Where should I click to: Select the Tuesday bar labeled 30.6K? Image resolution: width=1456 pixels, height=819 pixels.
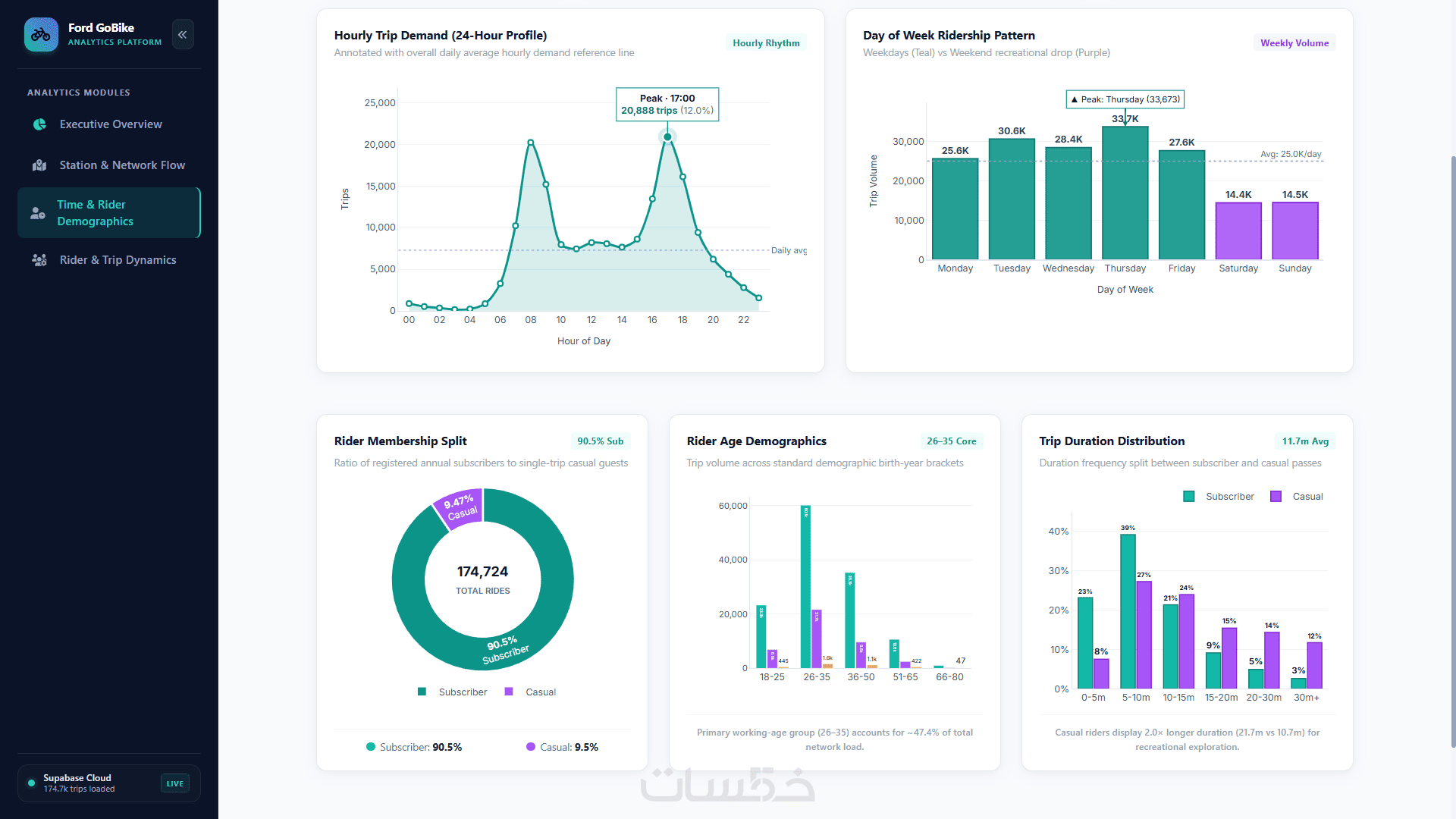click(1012, 199)
